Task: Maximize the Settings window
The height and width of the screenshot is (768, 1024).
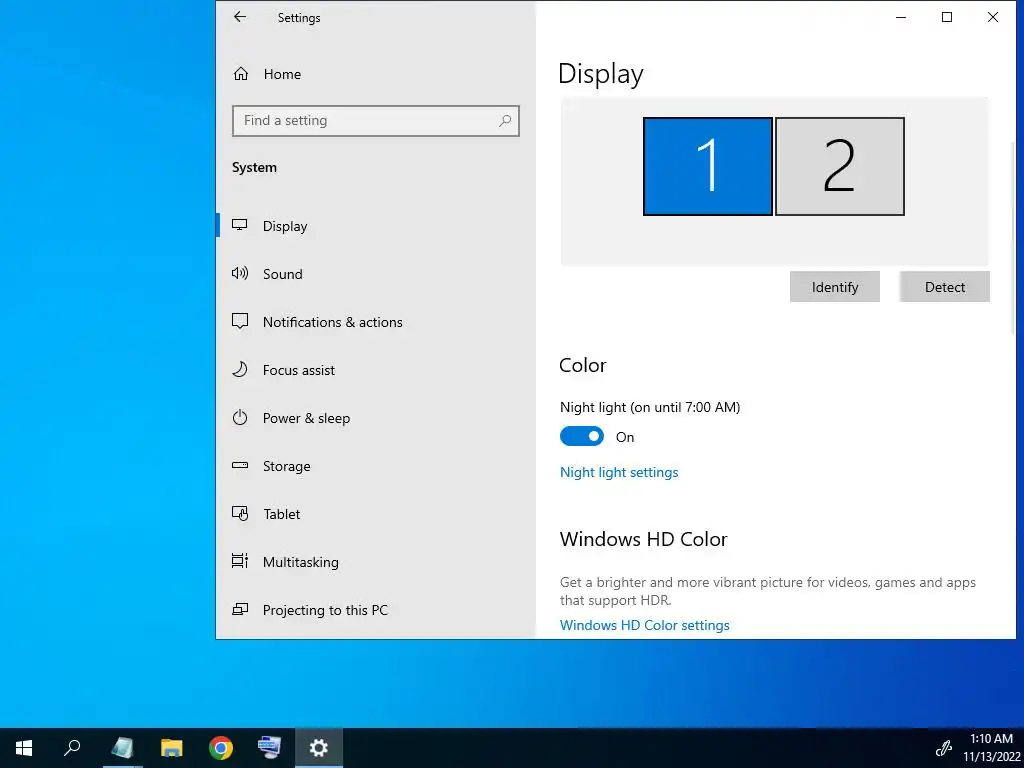Action: [947, 18]
